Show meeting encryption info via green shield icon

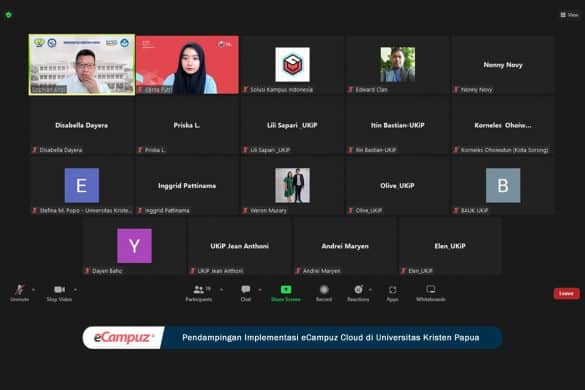tap(9, 15)
